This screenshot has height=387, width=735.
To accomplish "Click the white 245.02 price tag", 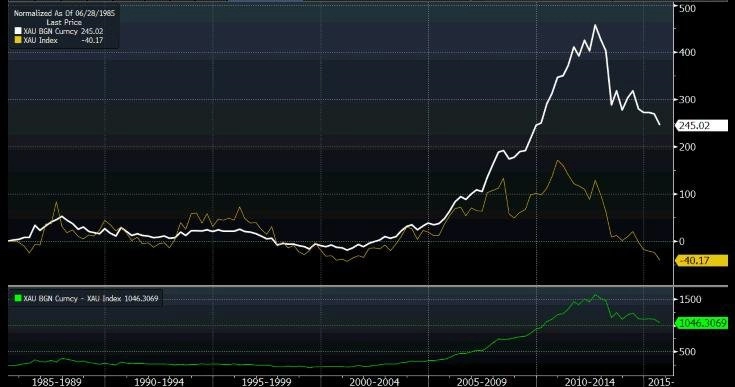I will (x=701, y=126).
